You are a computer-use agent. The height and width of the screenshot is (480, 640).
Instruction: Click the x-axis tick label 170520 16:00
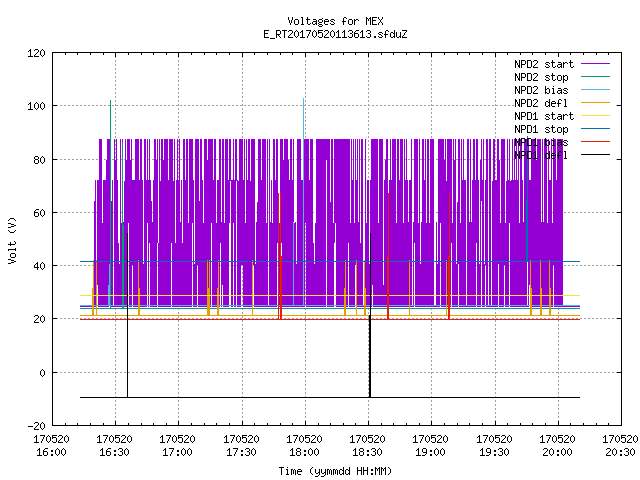point(51,446)
